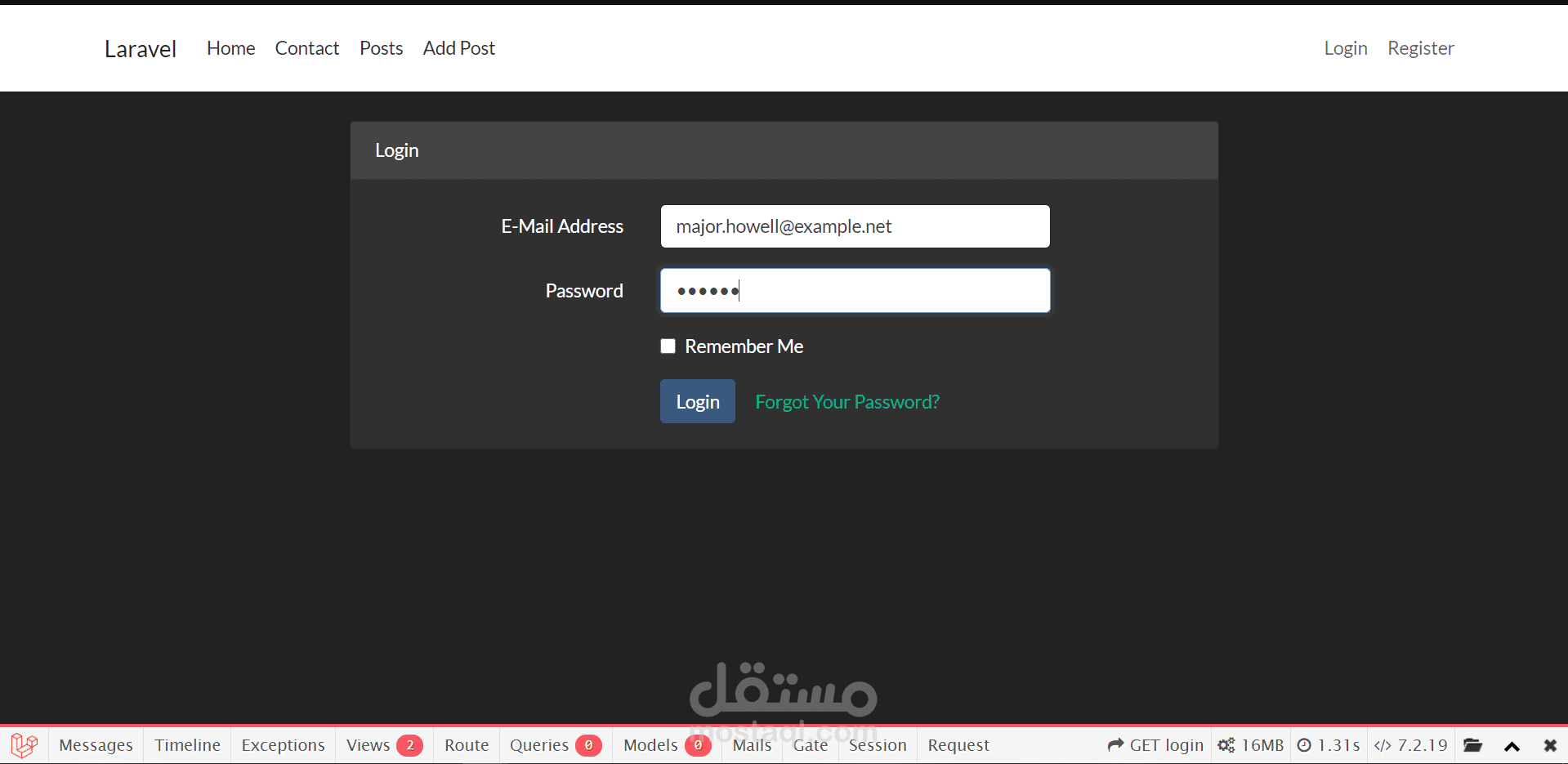Open the Contact nav link
The height and width of the screenshot is (764, 1568).
307,48
